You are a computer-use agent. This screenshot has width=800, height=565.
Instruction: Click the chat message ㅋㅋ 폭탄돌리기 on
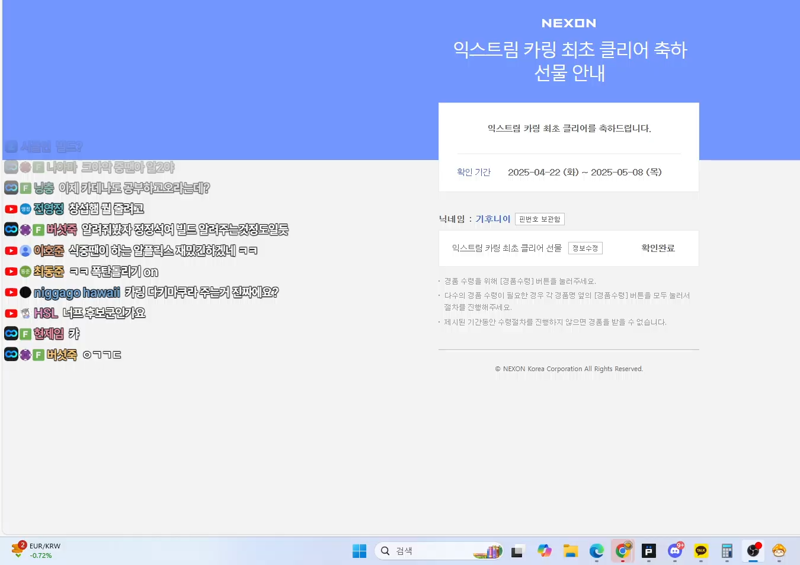pos(113,272)
